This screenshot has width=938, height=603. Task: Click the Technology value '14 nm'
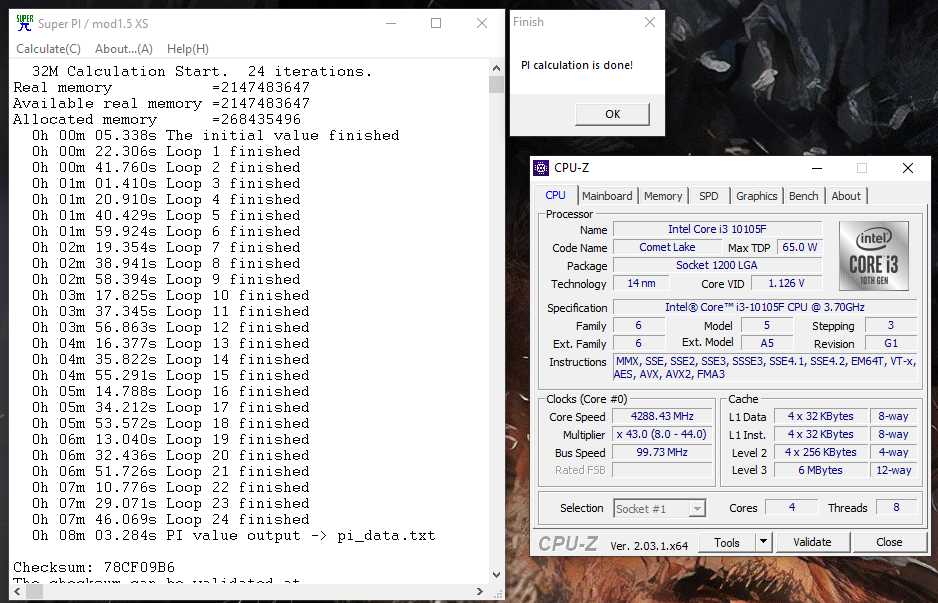pyautogui.click(x=641, y=283)
